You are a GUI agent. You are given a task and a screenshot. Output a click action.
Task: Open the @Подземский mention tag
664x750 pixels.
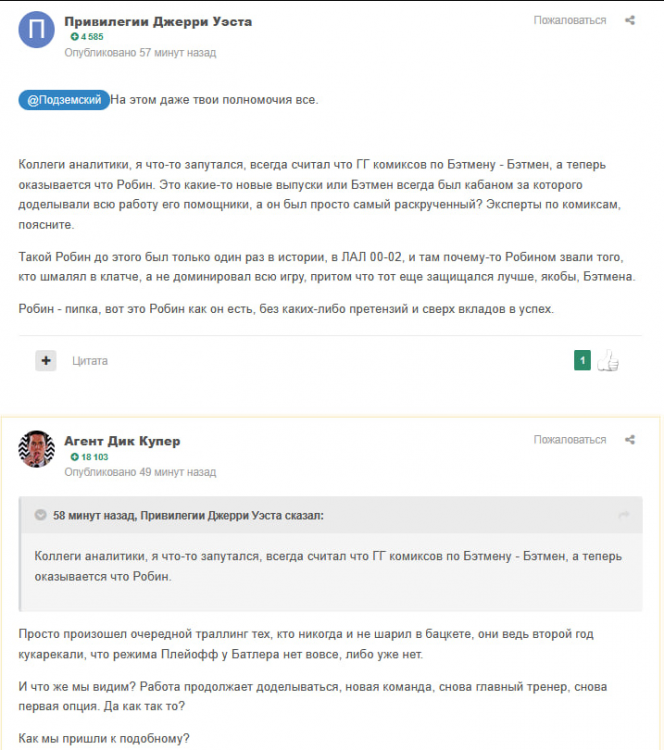pyautogui.click(x=64, y=100)
